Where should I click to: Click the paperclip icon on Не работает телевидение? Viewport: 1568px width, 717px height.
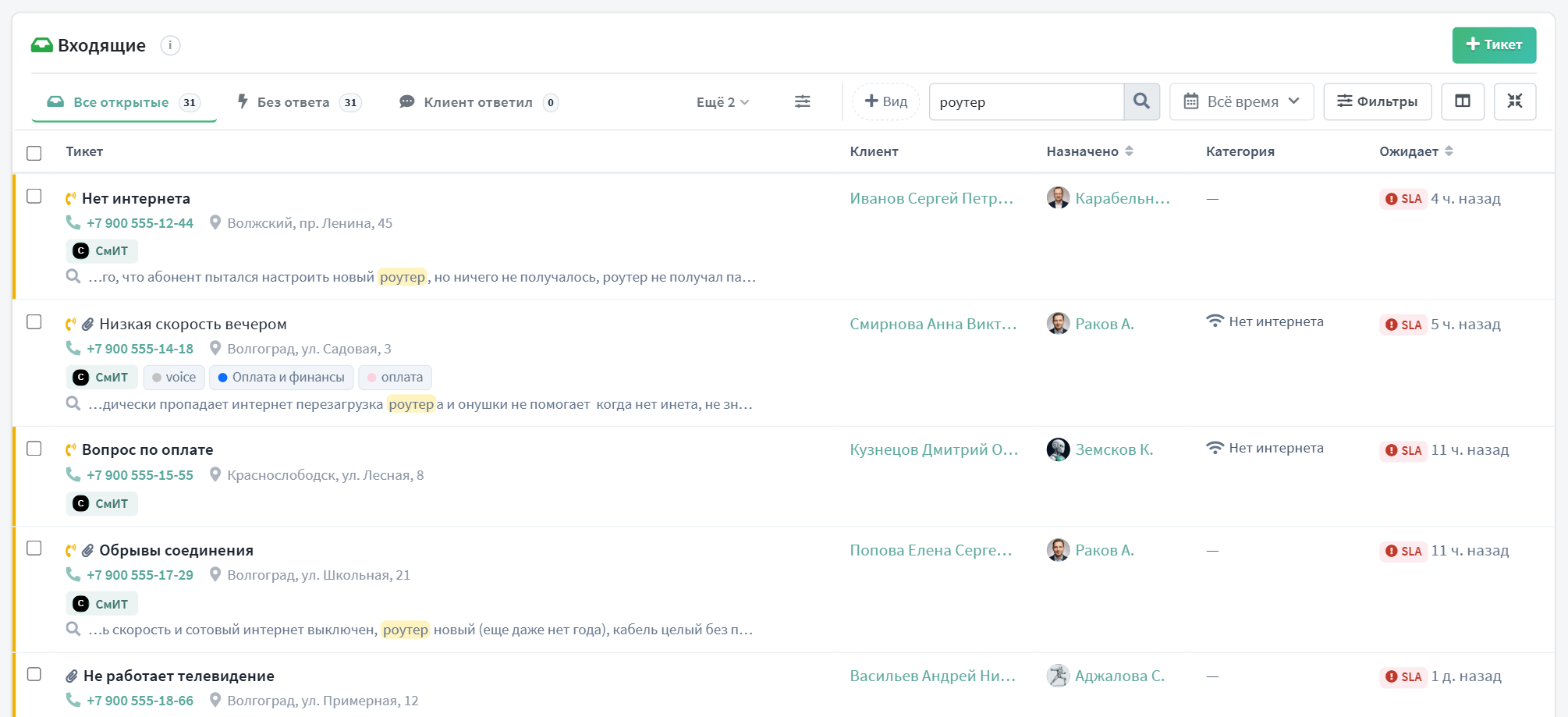72,676
